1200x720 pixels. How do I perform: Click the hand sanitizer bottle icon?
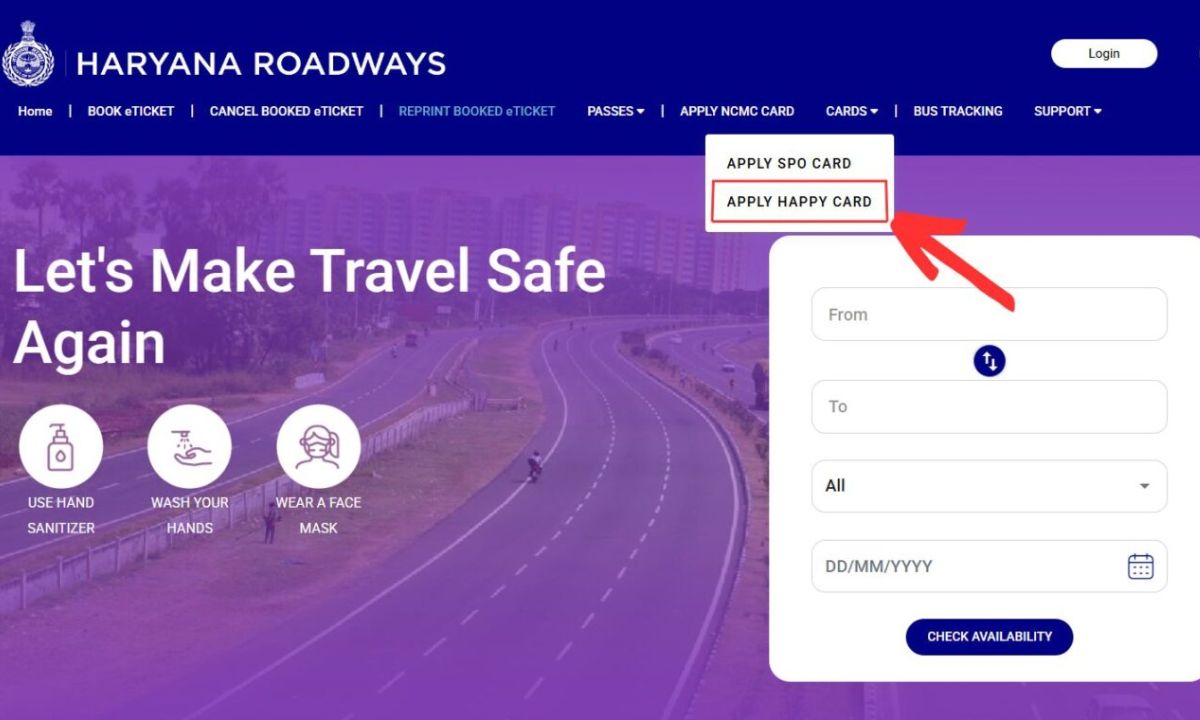(x=61, y=446)
